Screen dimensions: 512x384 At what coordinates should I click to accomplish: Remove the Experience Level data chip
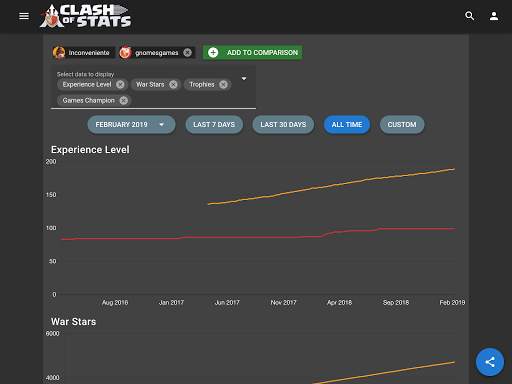click(120, 85)
